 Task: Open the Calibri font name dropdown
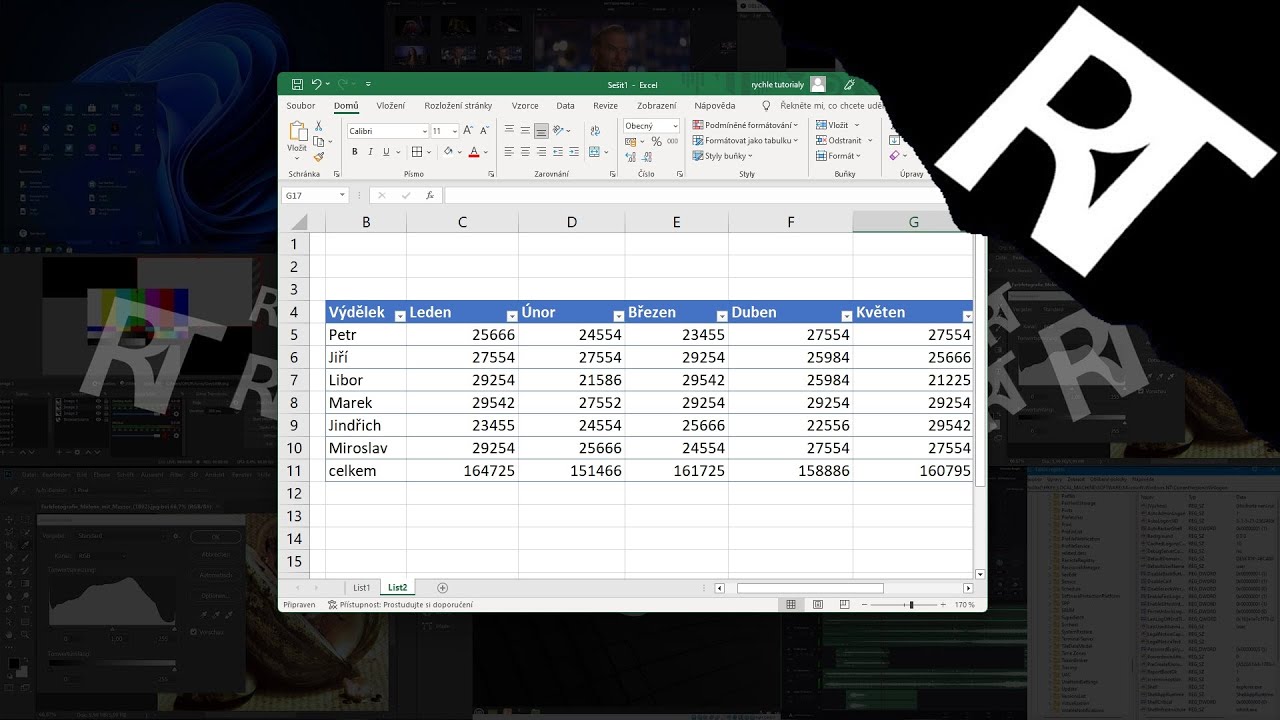coord(425,131)
